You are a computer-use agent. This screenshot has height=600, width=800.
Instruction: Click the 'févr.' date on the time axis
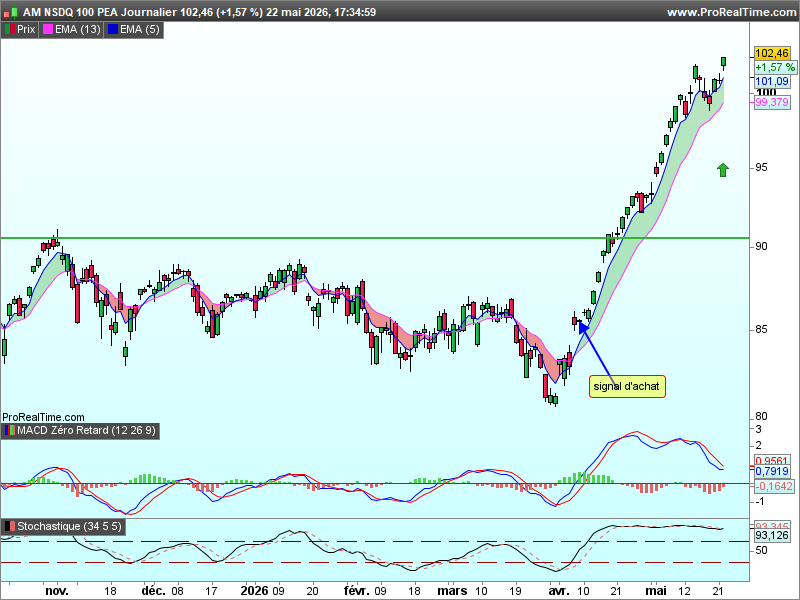[x=357, y=591]
